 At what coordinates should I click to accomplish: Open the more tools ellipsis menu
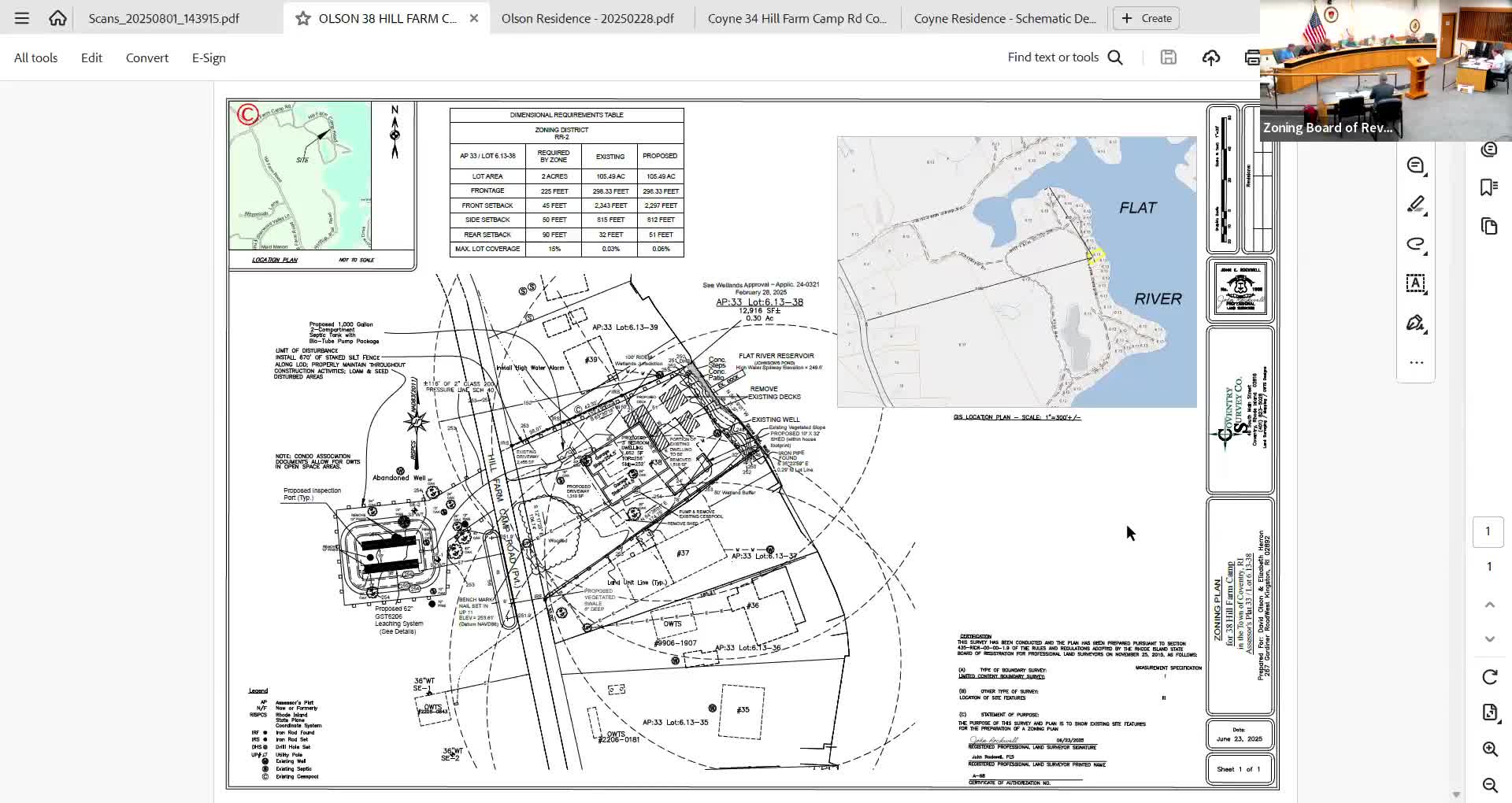click(x=1416, y=363)
